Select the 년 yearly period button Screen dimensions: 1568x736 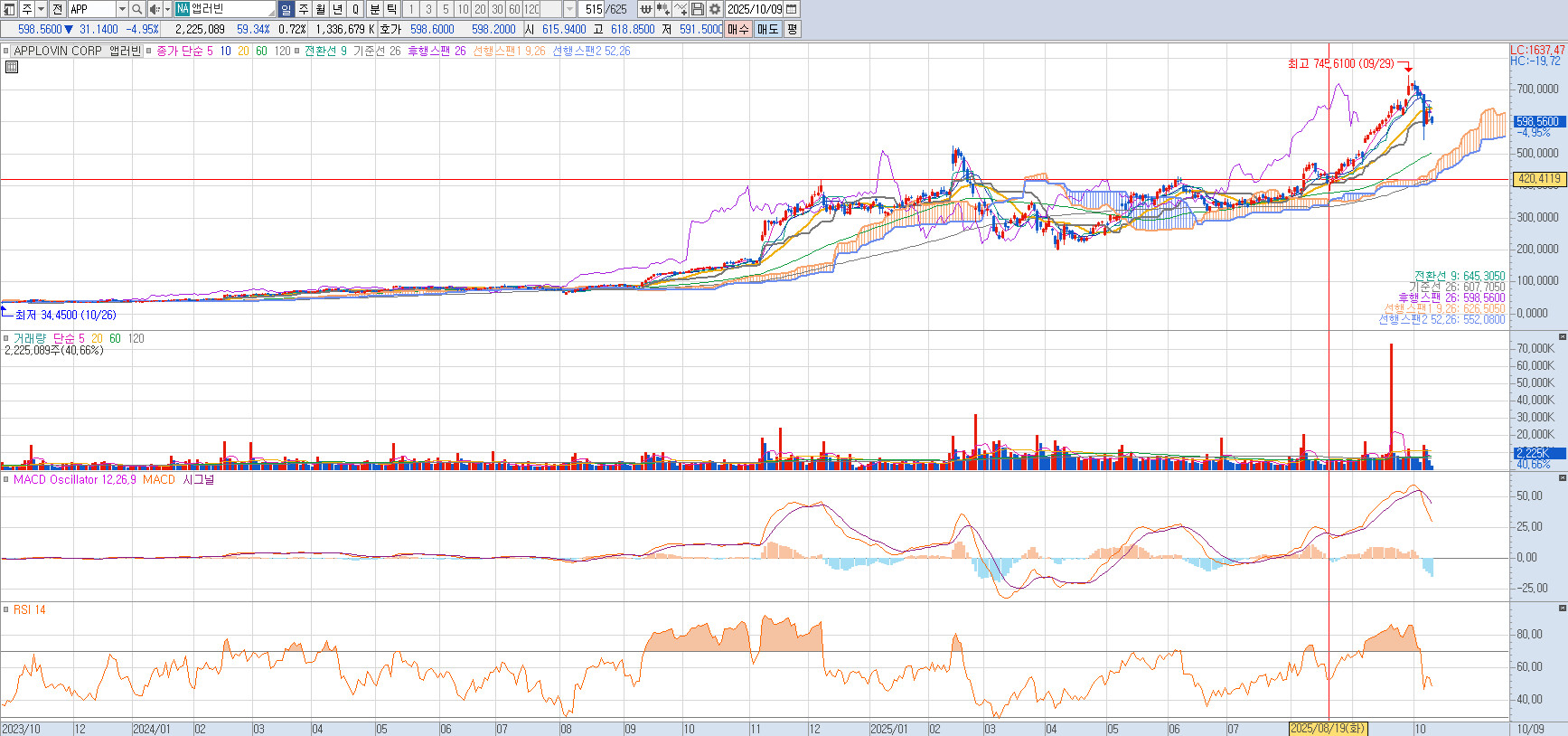[x=337, y=9]
